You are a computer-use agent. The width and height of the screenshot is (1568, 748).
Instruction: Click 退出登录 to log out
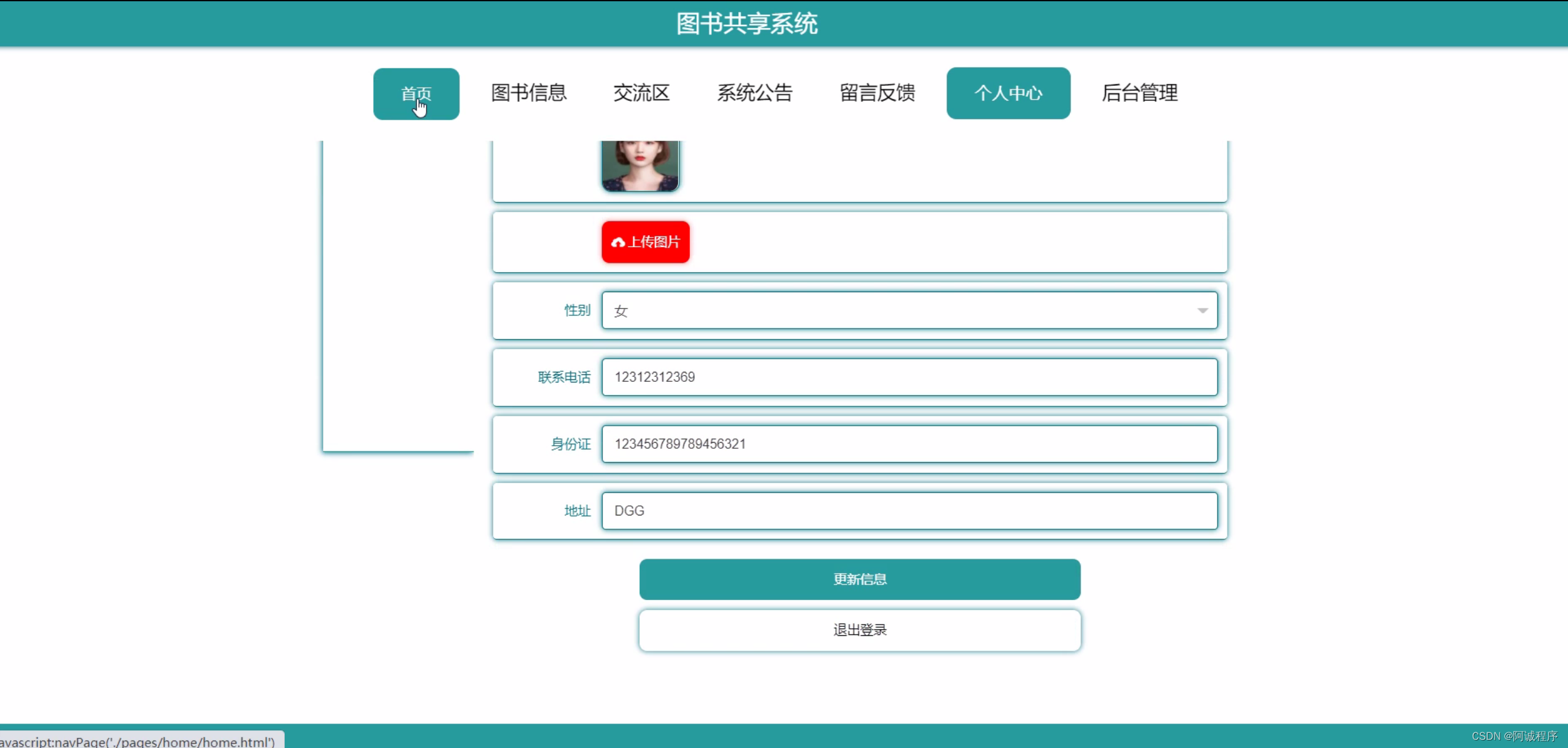(859, 629)
